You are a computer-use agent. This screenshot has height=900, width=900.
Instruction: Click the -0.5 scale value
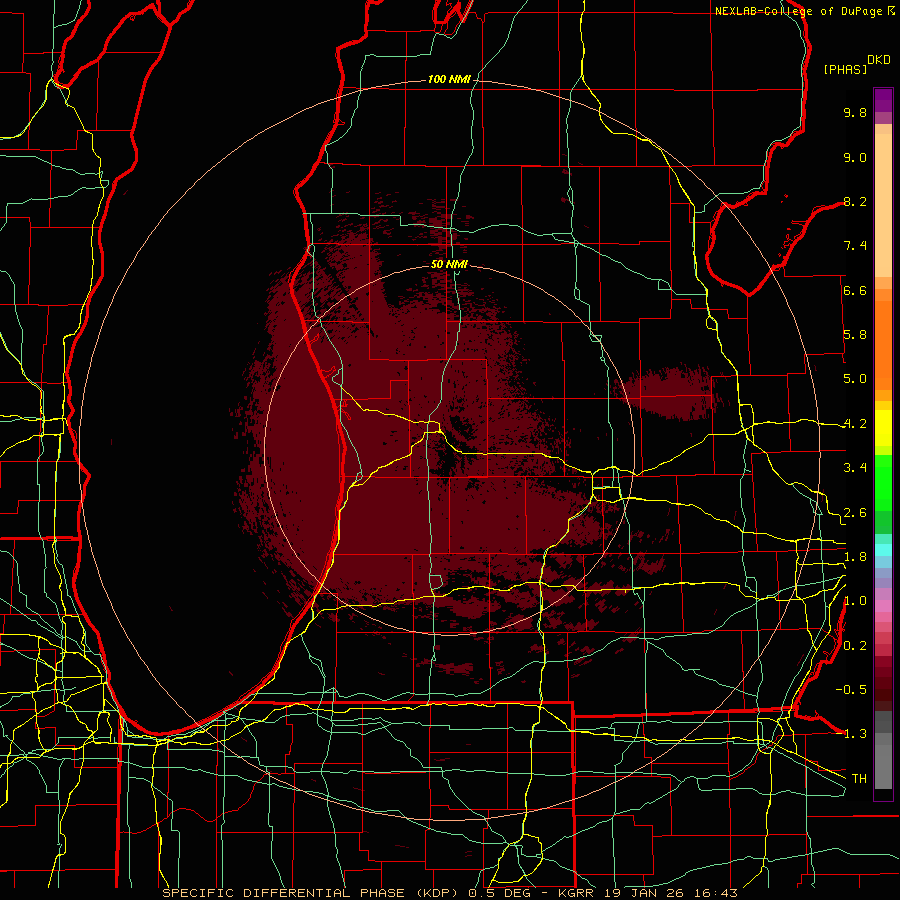coord(851,690)
